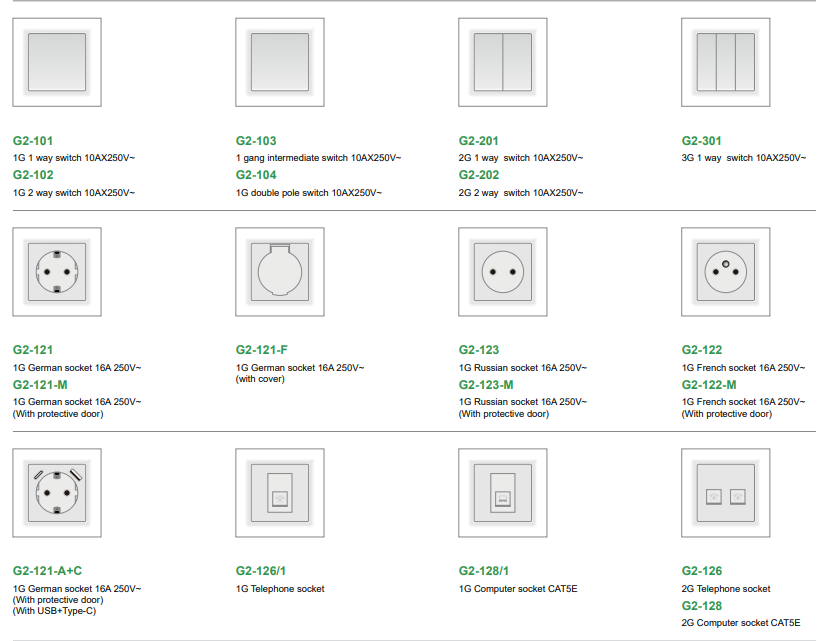The image size is (818, 641).
Task: Select the German socket with USB image
Action: coord(57,493)
